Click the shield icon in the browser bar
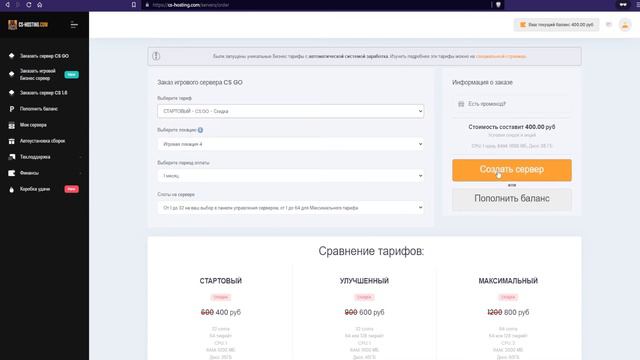 point(498,5)
